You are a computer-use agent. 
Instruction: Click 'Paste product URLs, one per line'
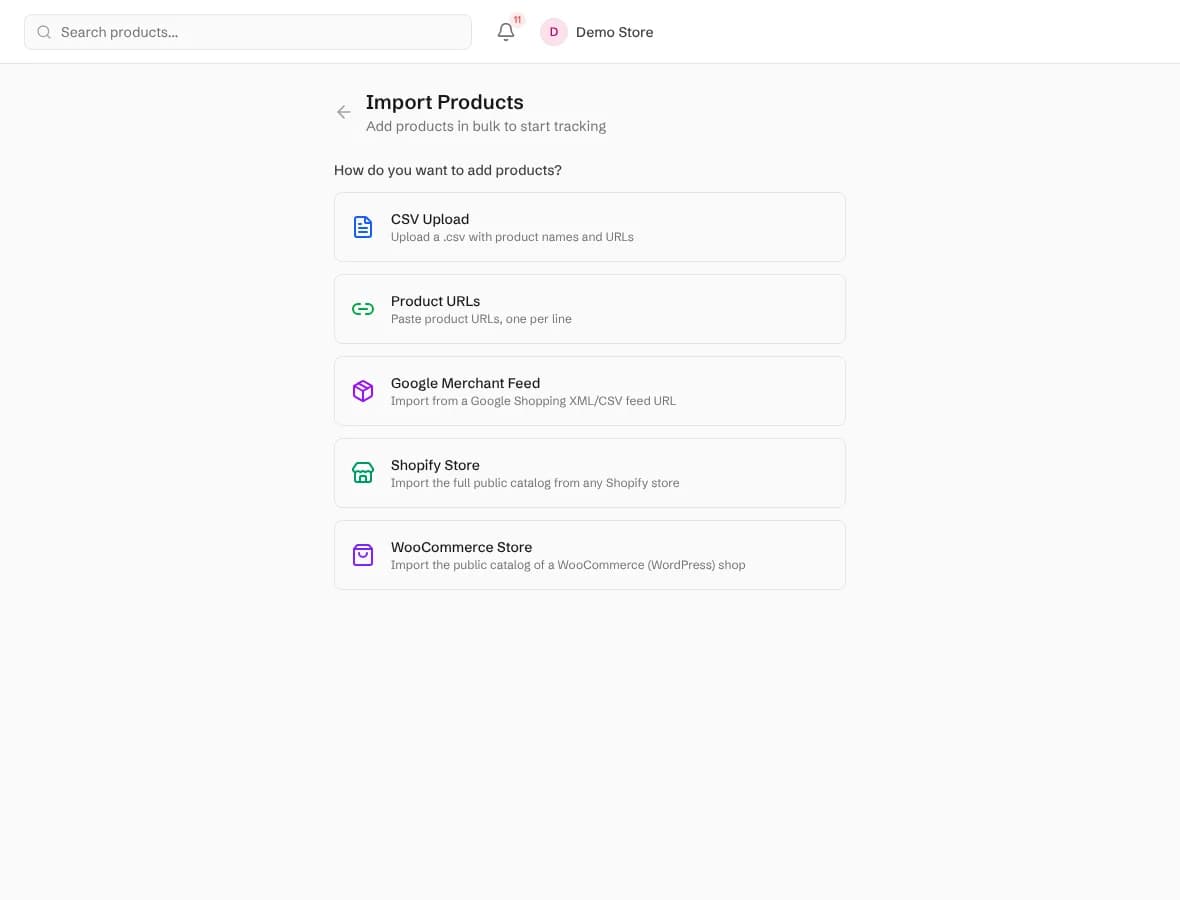tap(481, 319)
